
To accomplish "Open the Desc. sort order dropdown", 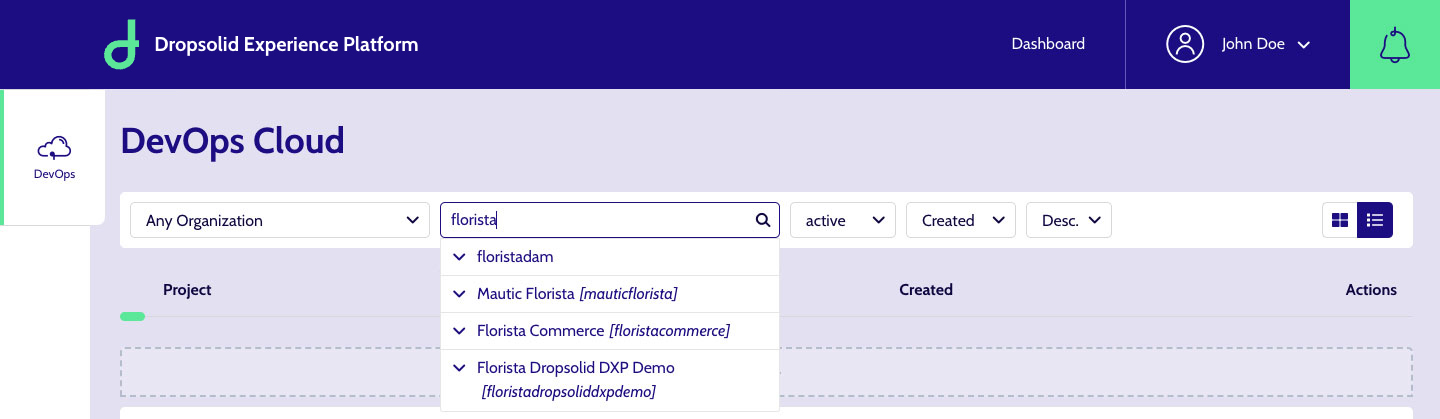I will click(1068, 220).
